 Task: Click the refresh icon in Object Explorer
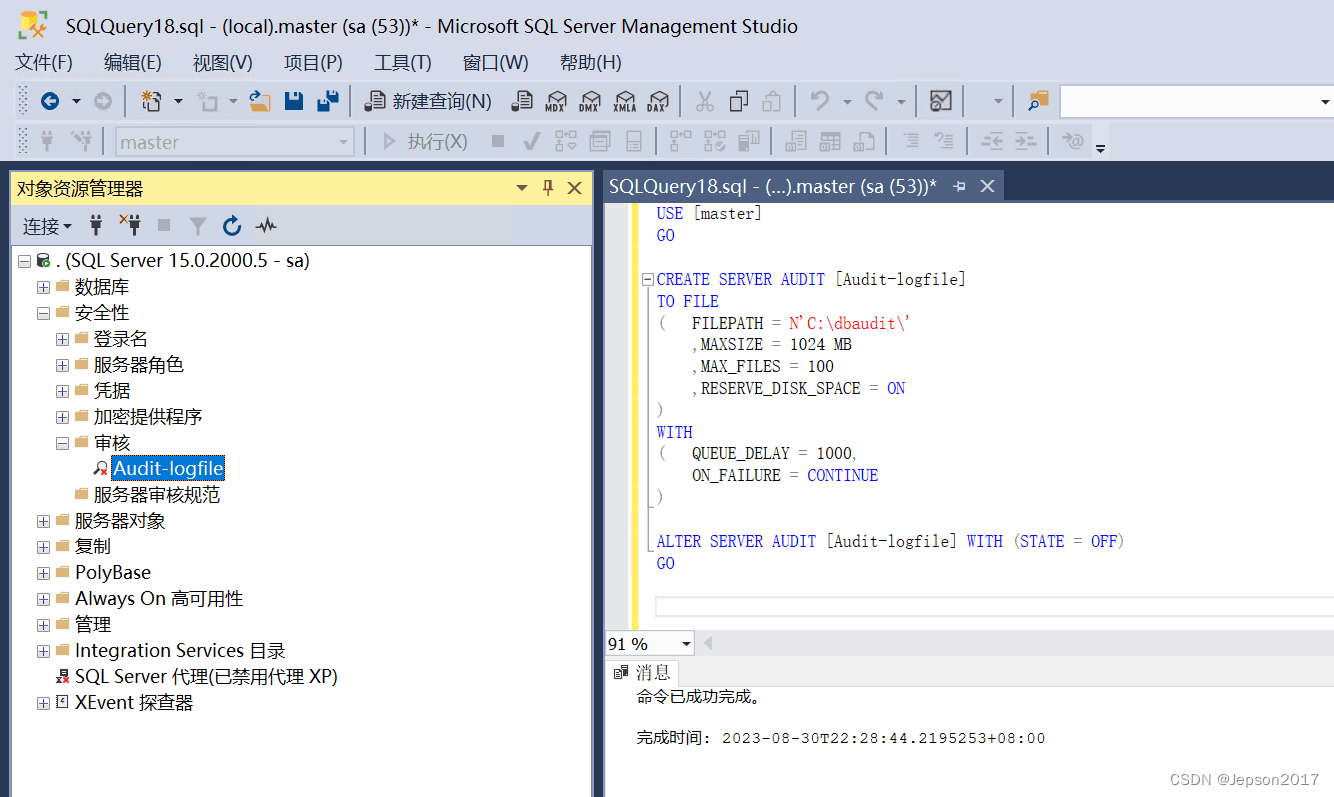tap(232, 226)
